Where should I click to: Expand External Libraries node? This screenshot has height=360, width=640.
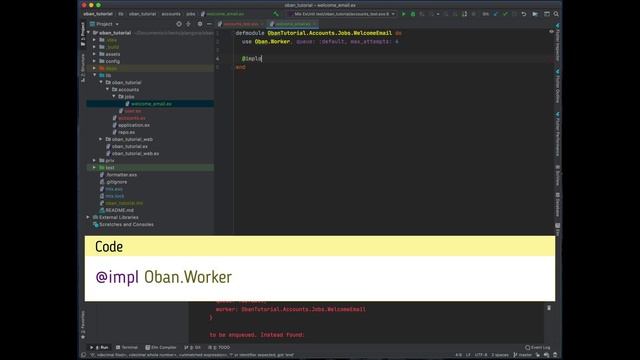point(88,217)
